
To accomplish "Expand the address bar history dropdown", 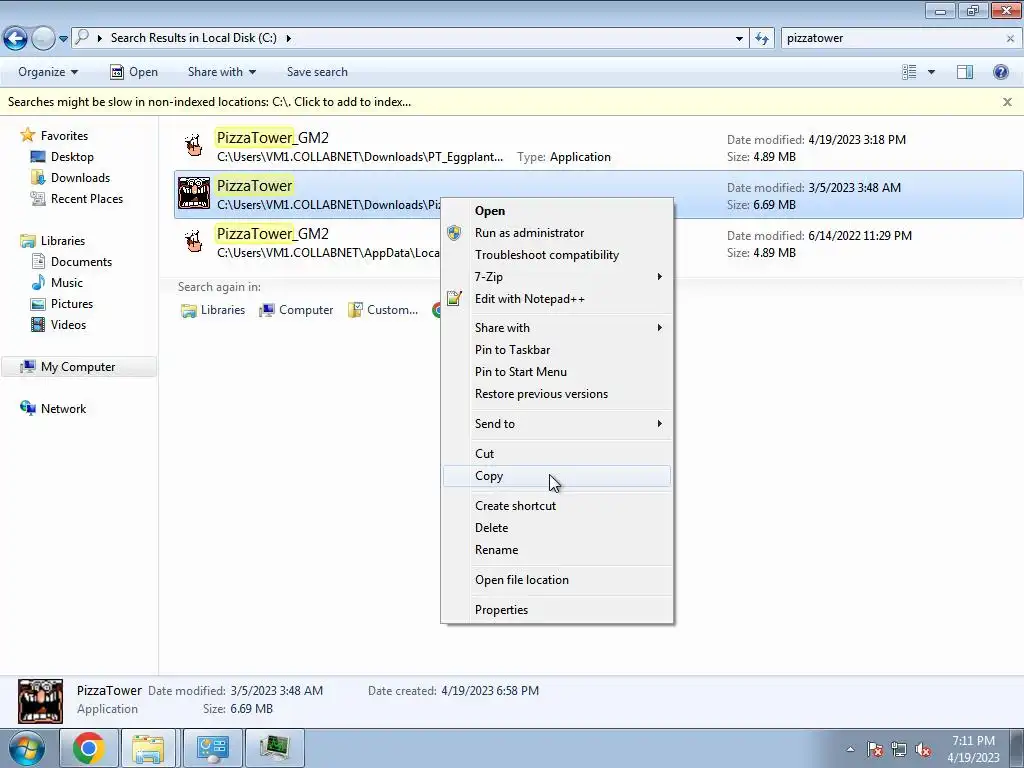I will tap(739, 39).
